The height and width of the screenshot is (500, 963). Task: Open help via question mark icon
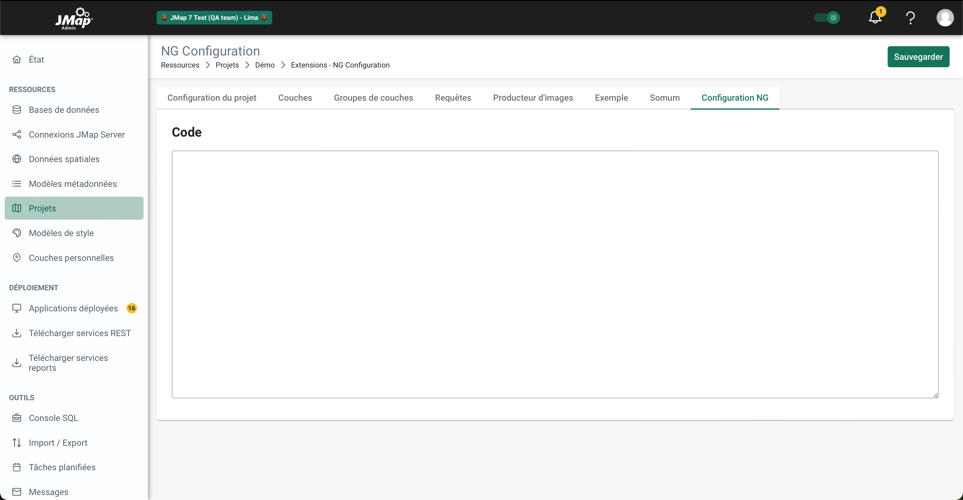(910, 18)
